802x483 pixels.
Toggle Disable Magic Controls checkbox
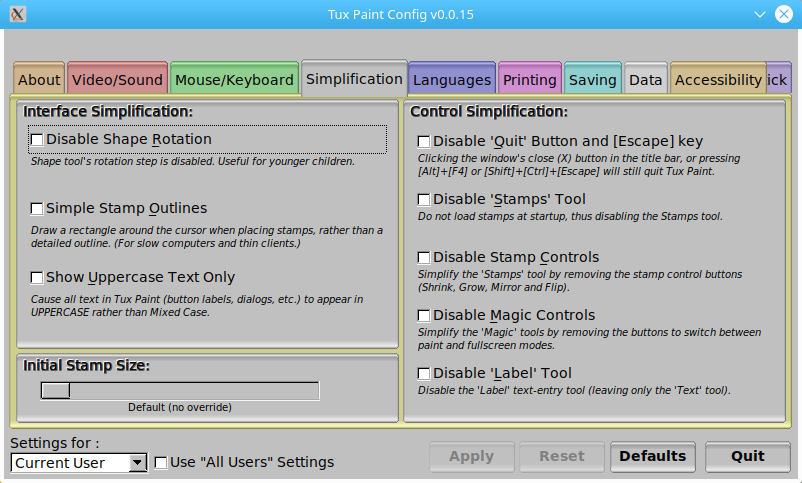tap(424, 316)
